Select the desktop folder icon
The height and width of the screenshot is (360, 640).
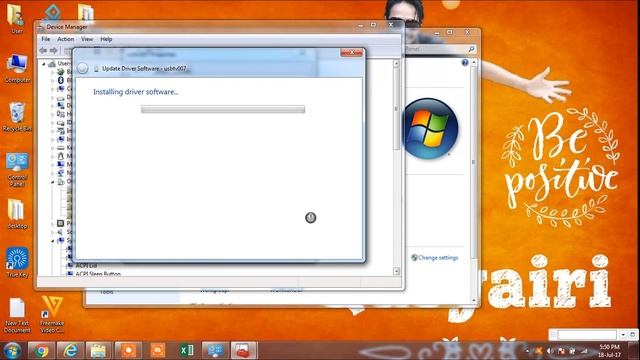pos(17,214)
